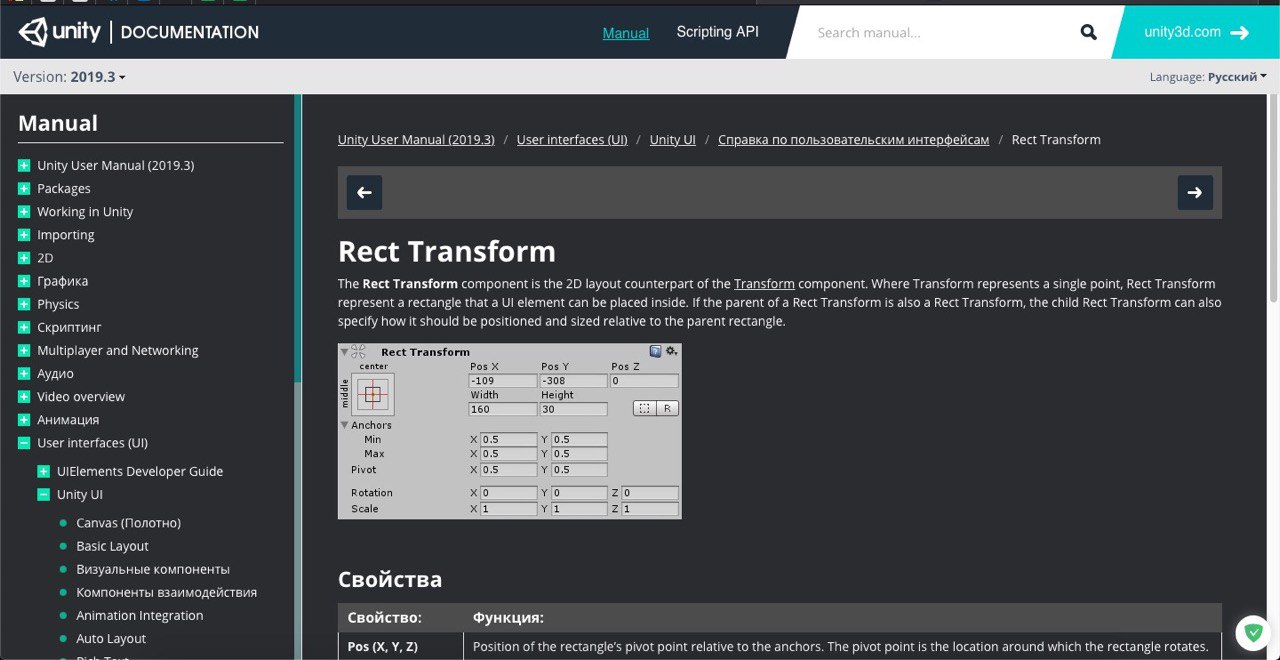The image size is (1280, 660).
Task: Go to previous page arrow button
Action: 364,192
